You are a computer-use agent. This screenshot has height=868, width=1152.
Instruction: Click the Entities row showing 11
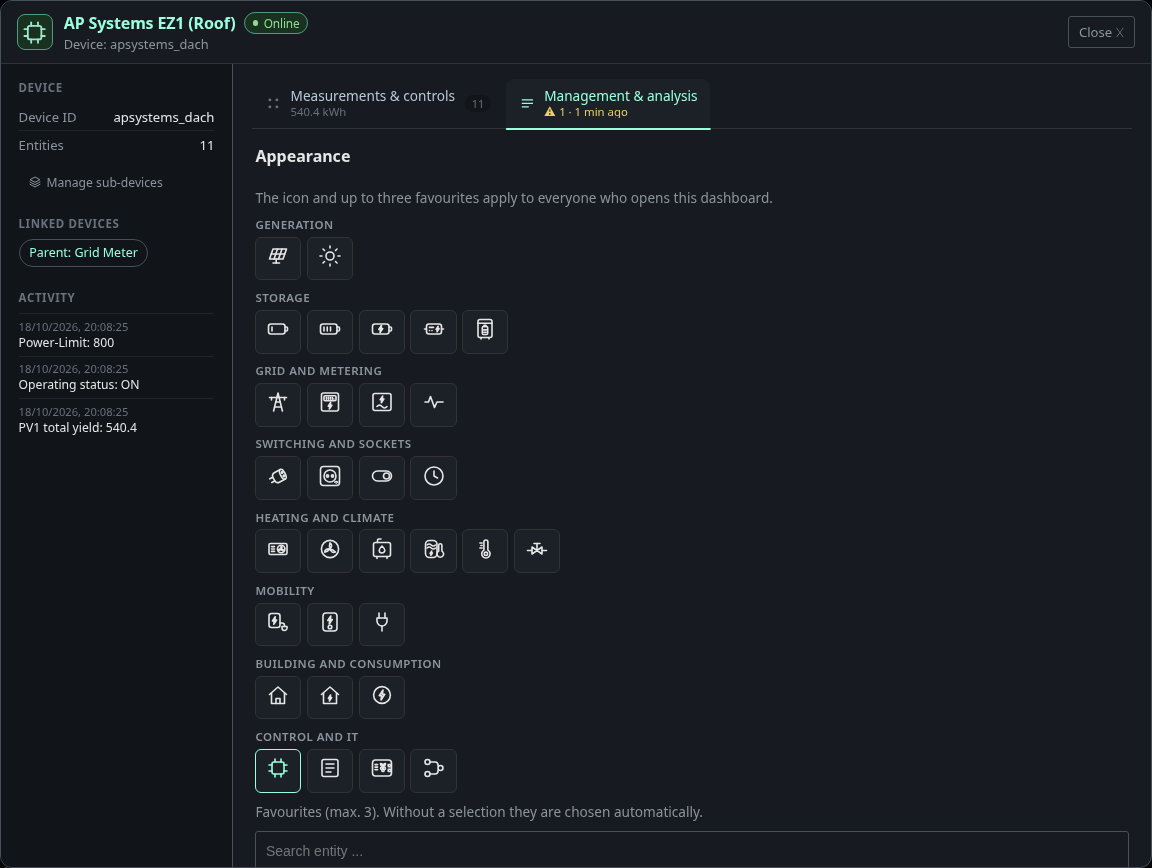pyautogui.click(x=116, y=146)
